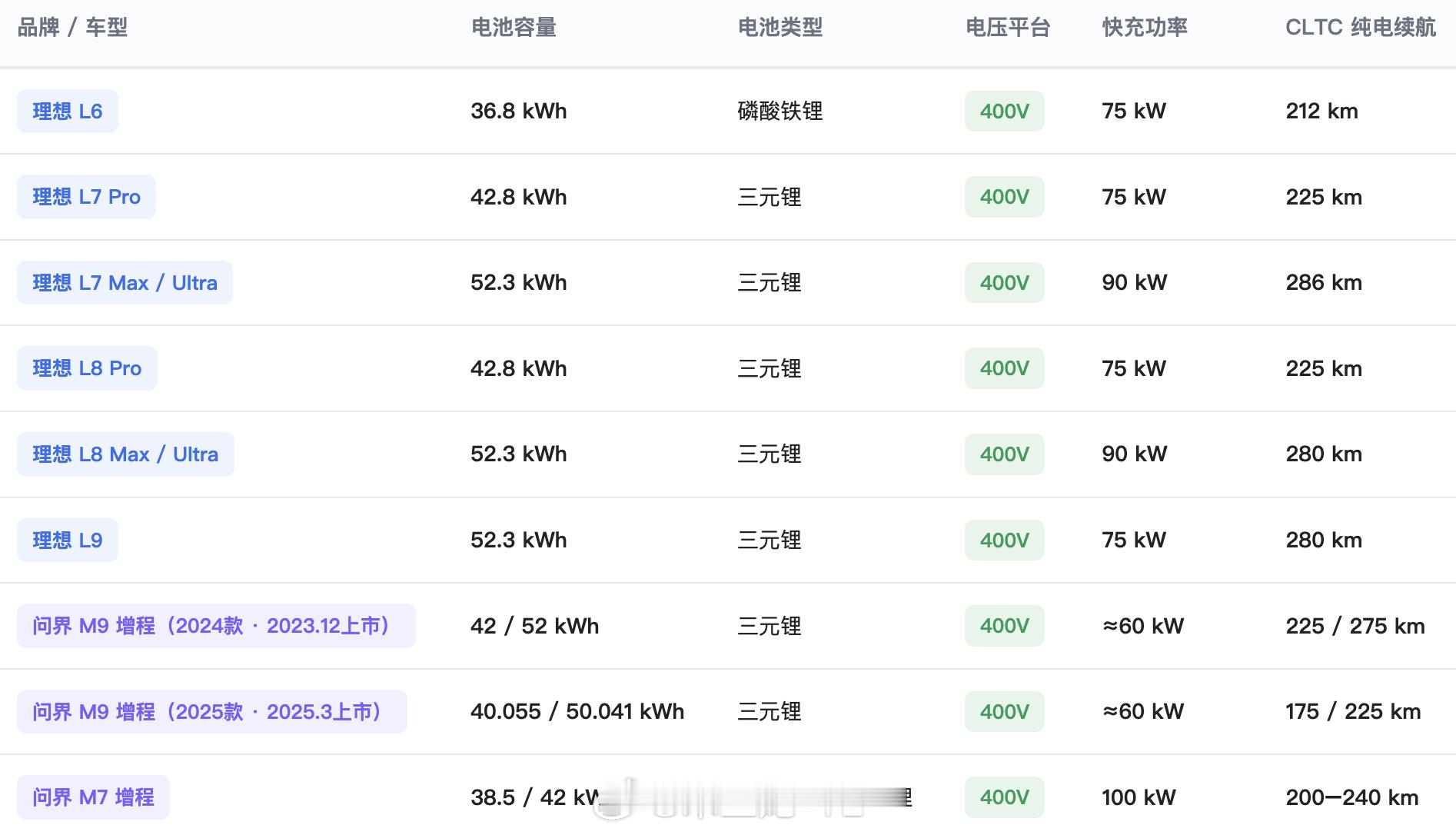The height and width of the screenshot is (835, 1456).
Task: Click the 400V badge in the 理想 L7 Pro row
Action: pos(1005,197)
